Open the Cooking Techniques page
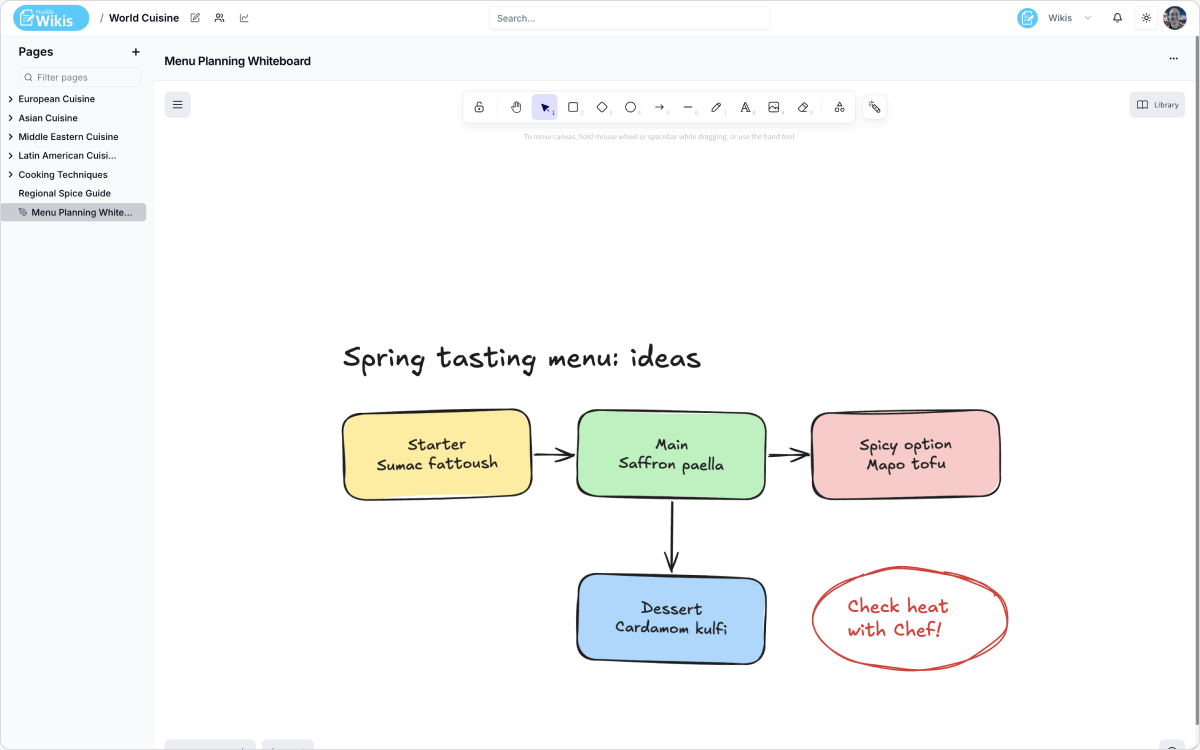Image resolution: width=1200 pixels, height=750 pixels. [63, 175]
